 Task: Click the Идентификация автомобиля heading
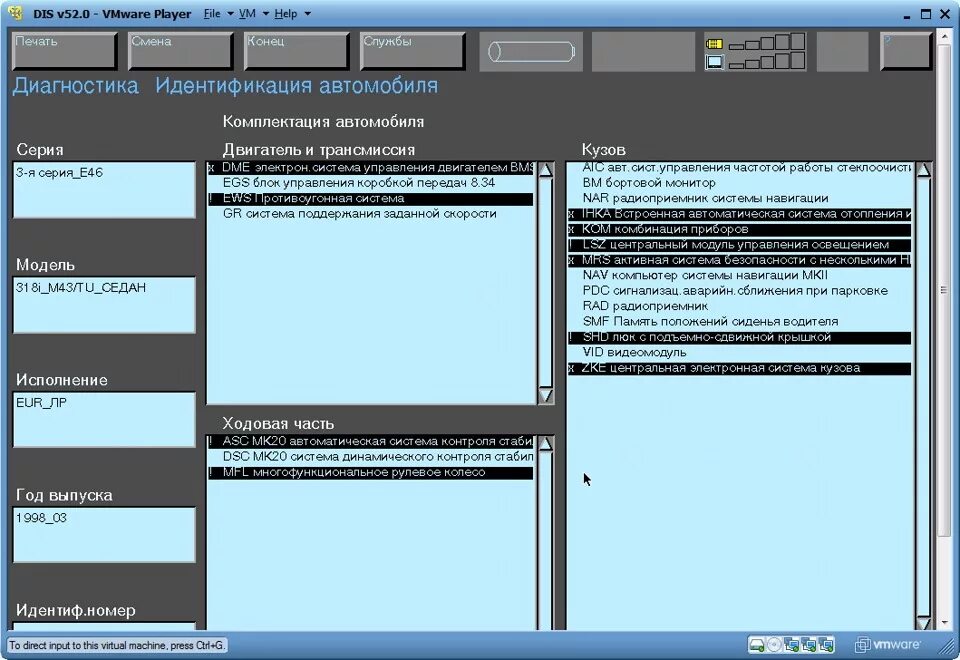[x=297, y=86]
